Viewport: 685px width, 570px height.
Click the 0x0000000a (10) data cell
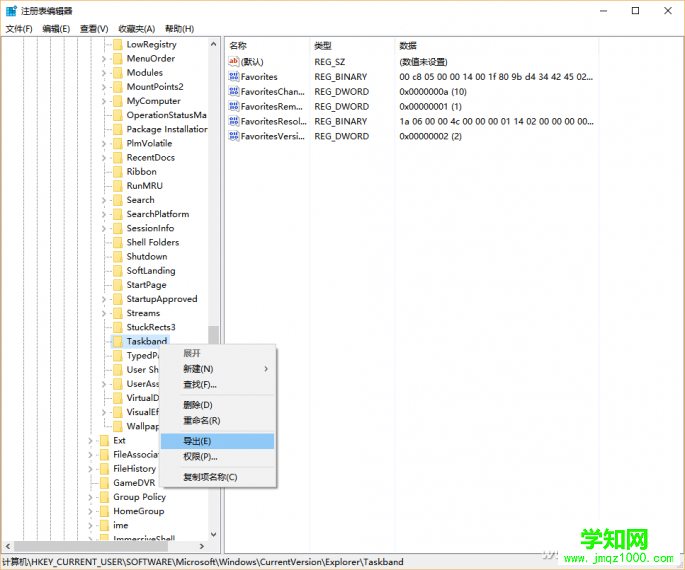tap(433, 91)
